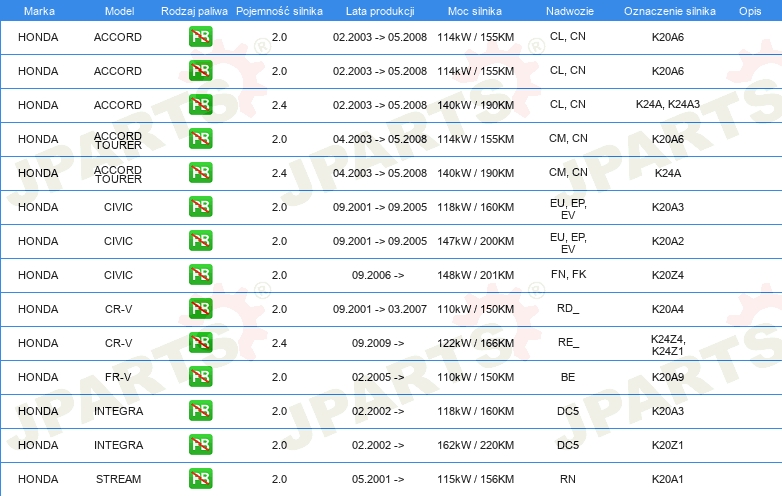Click the Moc silnika column header
The height and width of the screenshot is (496, 782).
click(x=475, y=11)
